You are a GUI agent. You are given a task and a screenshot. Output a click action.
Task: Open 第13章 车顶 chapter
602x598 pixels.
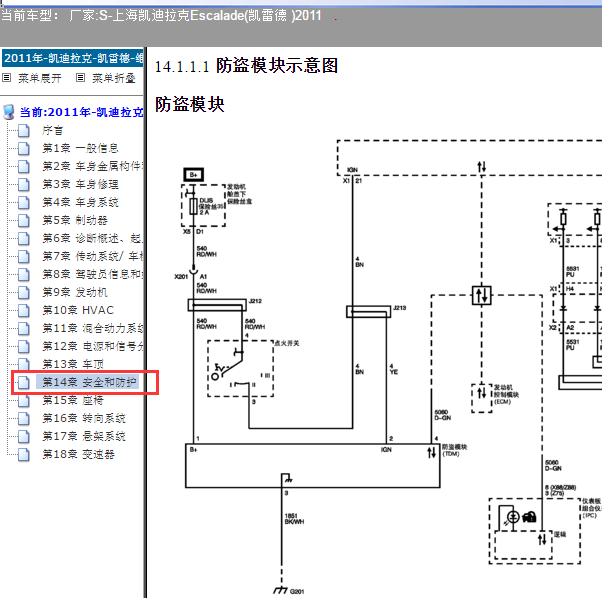point(73,364)
